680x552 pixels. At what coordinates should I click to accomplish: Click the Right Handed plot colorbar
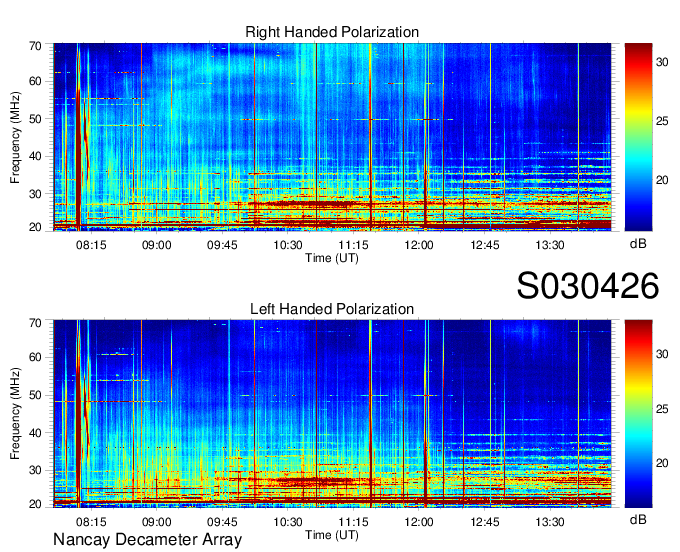pos(638,137)
